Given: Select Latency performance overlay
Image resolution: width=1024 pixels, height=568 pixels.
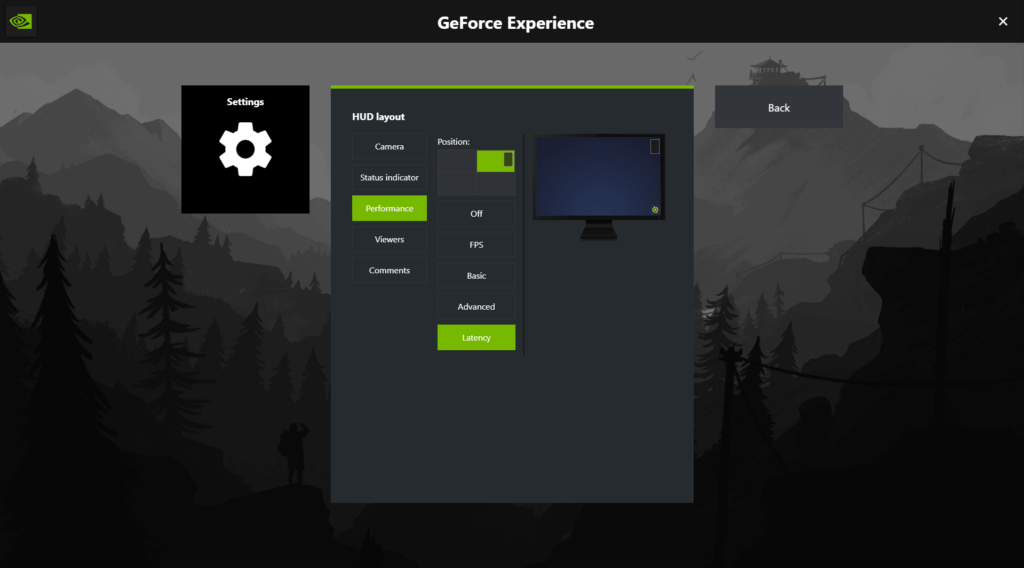Looking at the screenshot, I should (476, 338).
